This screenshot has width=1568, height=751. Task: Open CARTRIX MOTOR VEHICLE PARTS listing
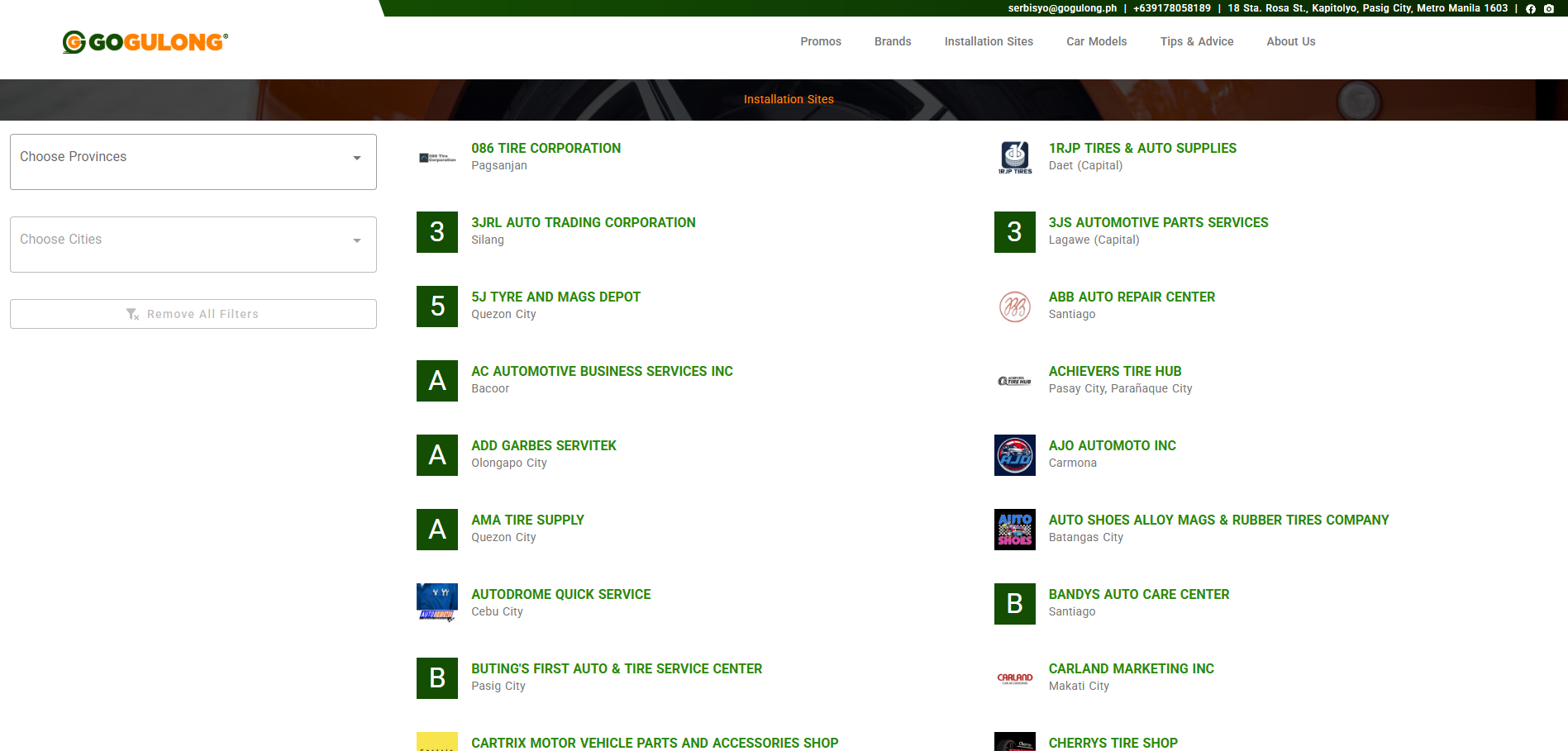[x=655, y=743]
